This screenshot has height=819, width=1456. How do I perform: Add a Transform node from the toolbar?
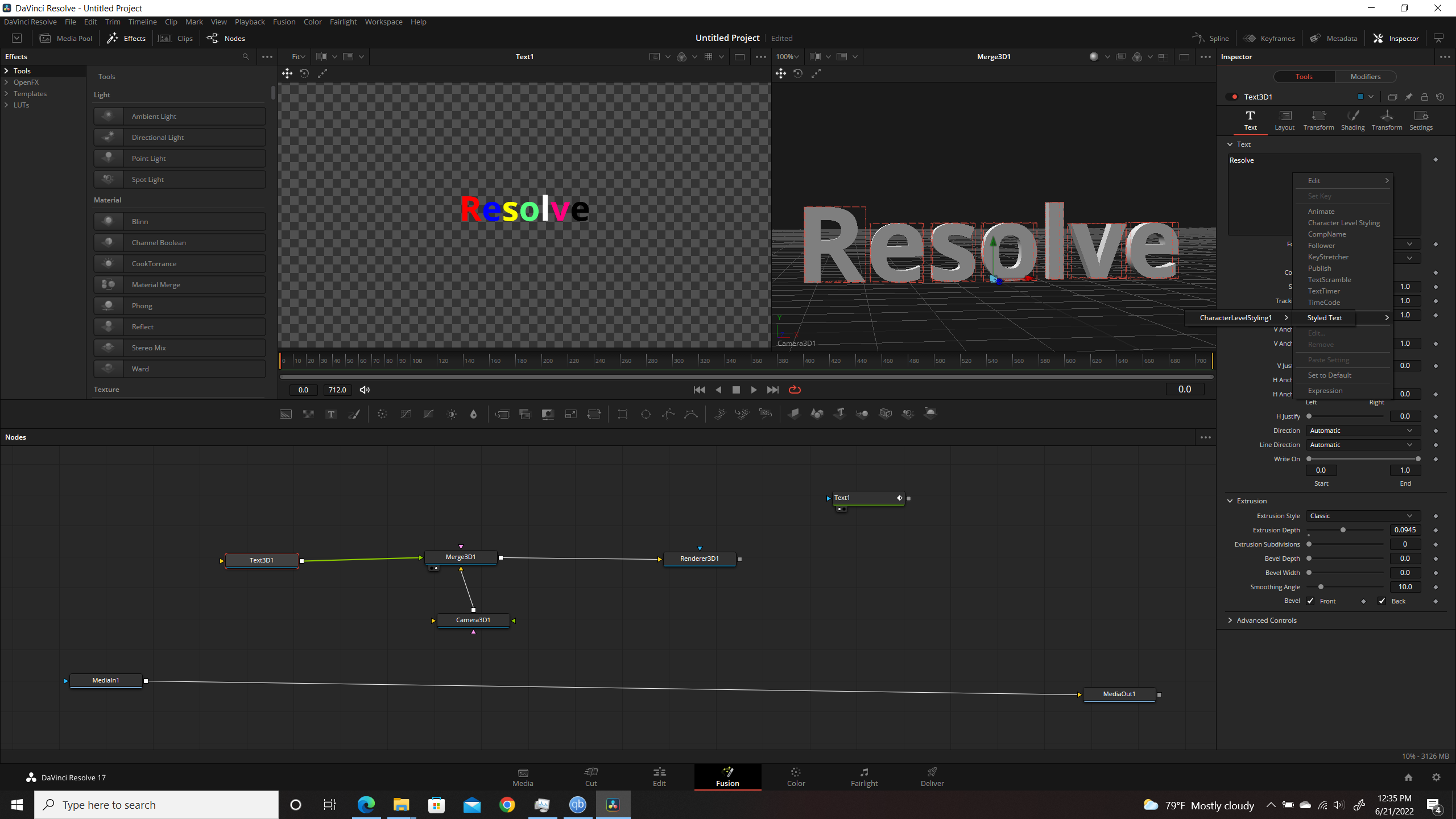pos(594,414)
